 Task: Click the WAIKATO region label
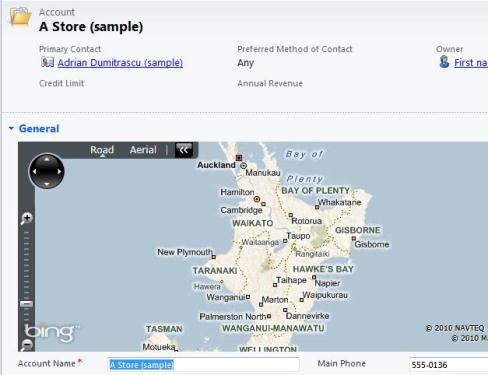(253, 223)
